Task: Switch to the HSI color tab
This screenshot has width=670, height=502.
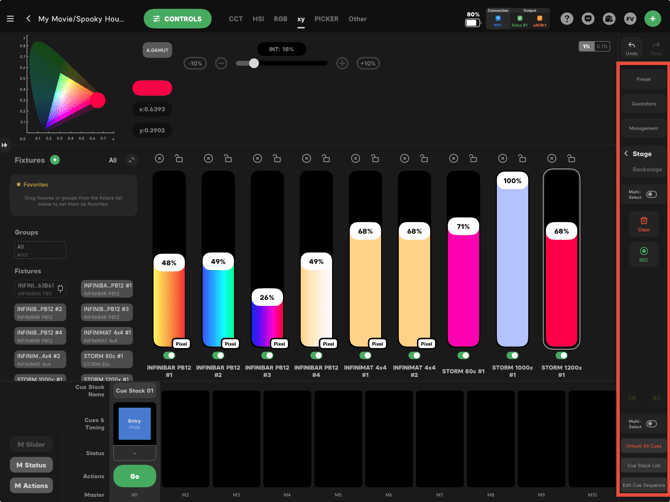Action: pos(258,19)
